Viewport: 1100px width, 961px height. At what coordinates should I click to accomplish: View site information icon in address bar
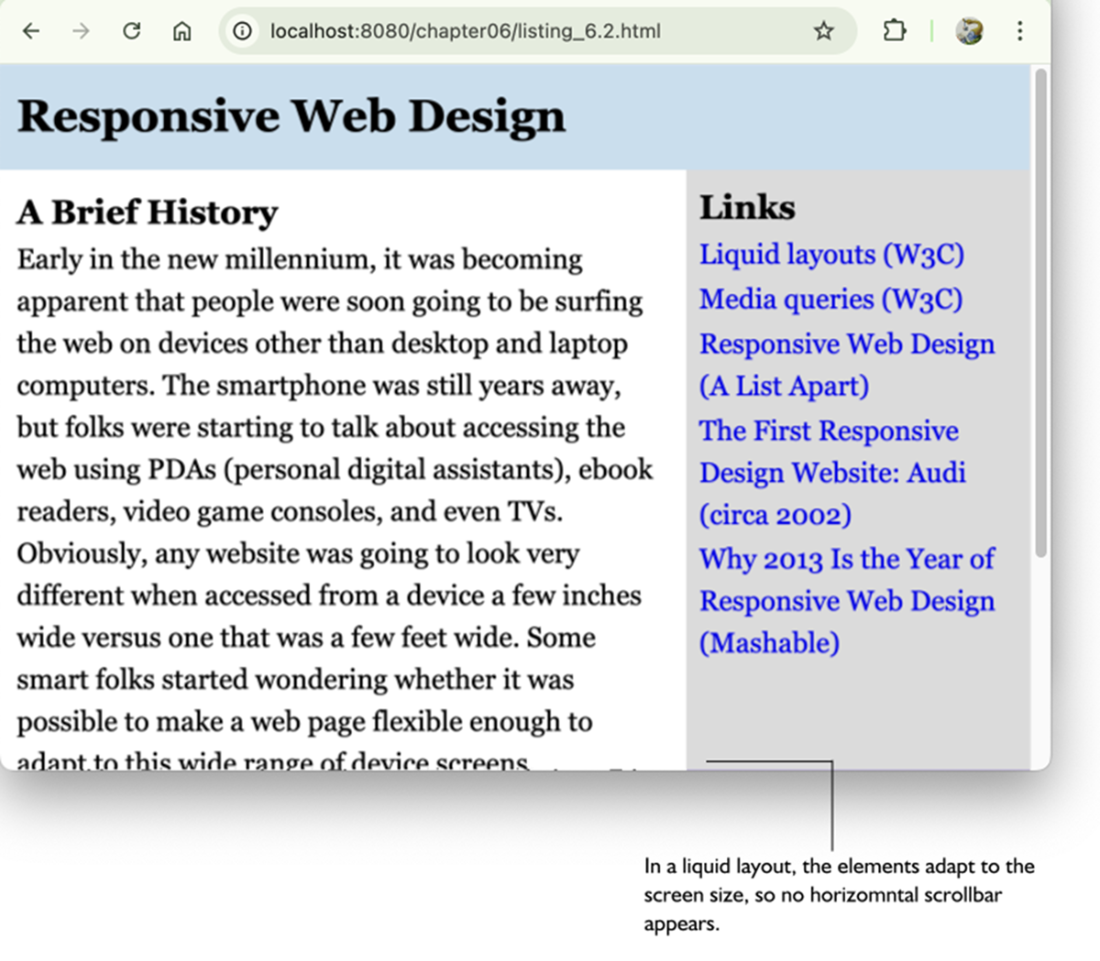(x=242, y=31)
